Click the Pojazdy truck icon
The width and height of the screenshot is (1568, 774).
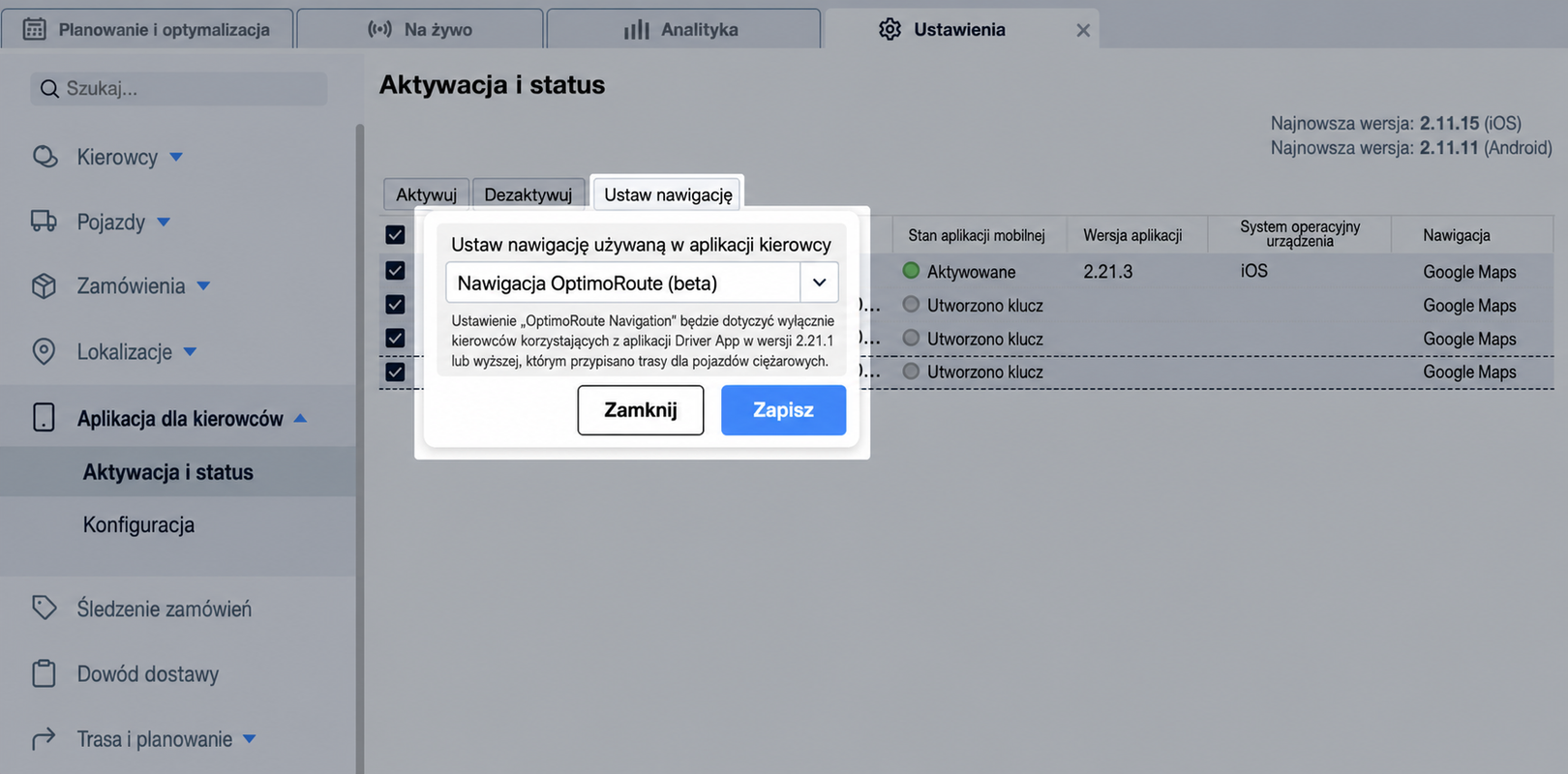(45, 222)
